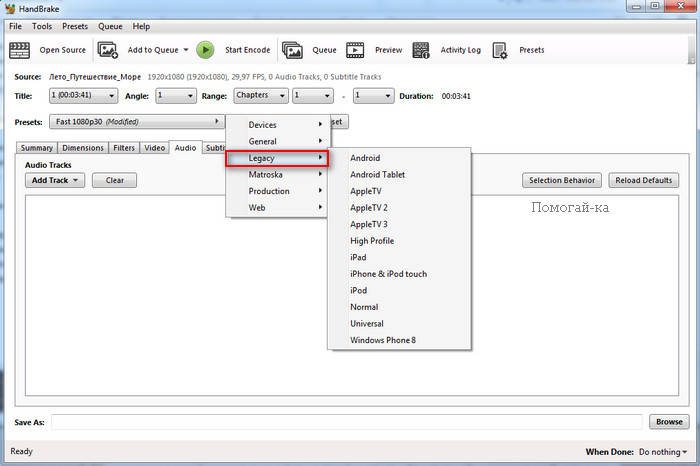The width and height of the screenshot is (700, 466).
Task: Choose the High Profile preset
Action: [x=400, y=241]
